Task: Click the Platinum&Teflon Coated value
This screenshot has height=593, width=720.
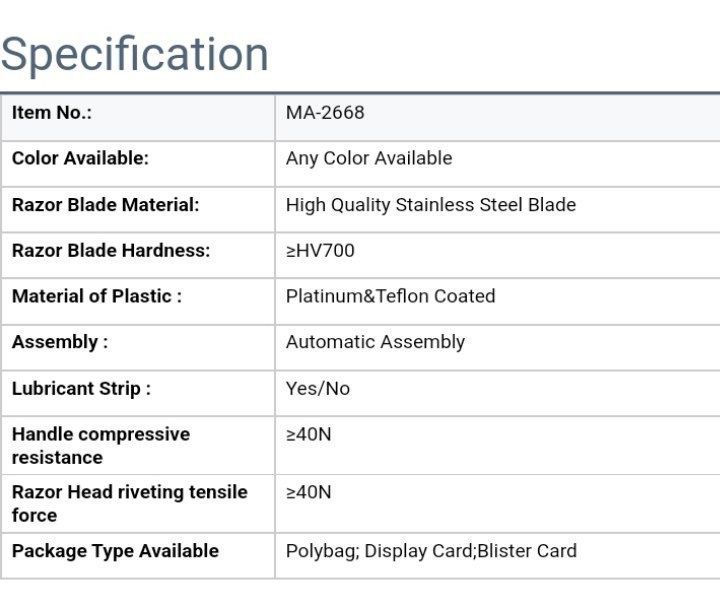Action: pos(390,297)
